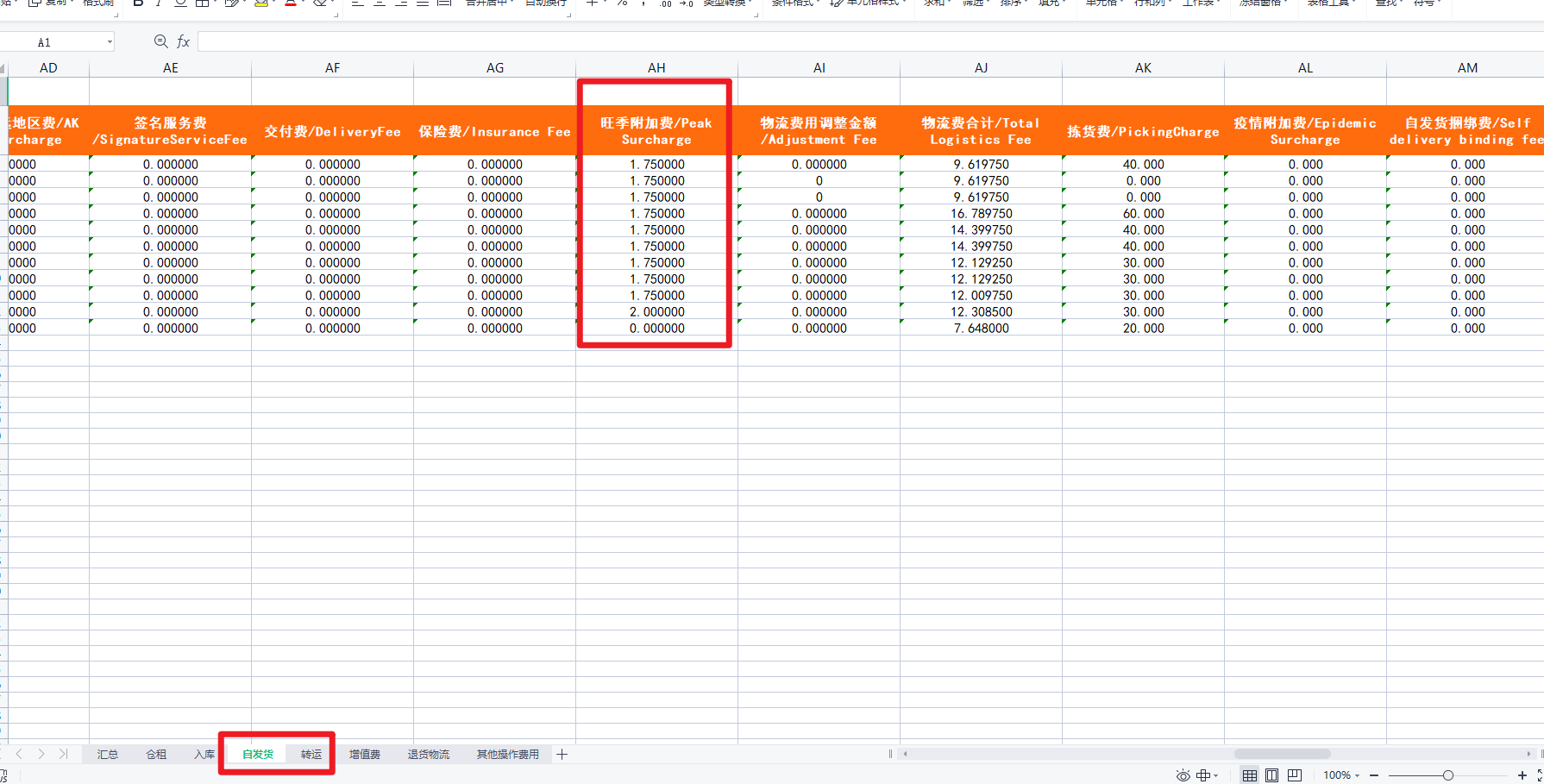Open the insert function fx dialog
The image size is (1544, 784).
(183, 41)
